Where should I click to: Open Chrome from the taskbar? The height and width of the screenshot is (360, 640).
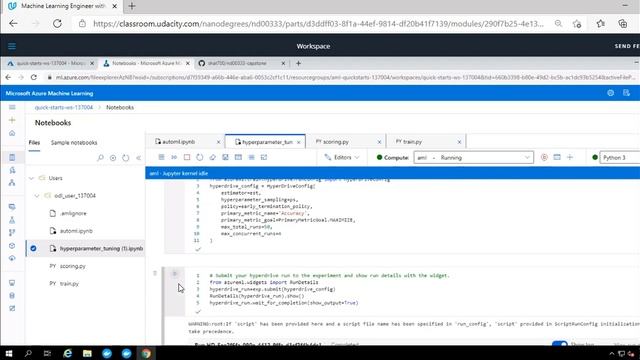[x=146, y=353]
